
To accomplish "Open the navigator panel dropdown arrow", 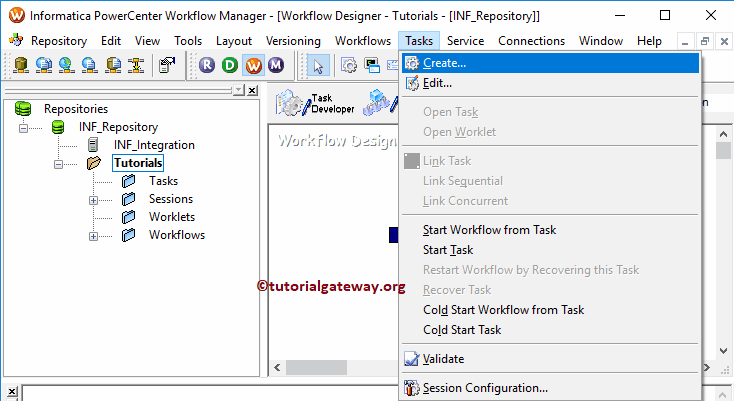I will (x=239, y=90).
